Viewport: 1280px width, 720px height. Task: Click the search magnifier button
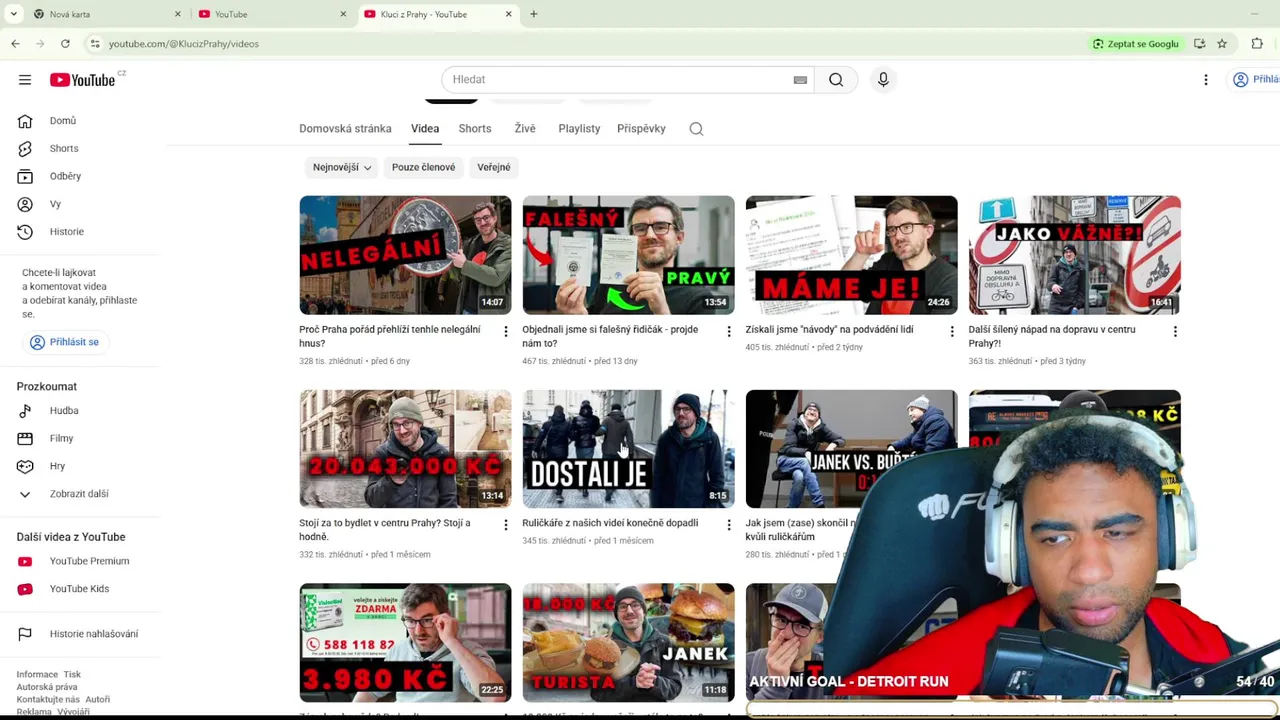click(836, 80)
